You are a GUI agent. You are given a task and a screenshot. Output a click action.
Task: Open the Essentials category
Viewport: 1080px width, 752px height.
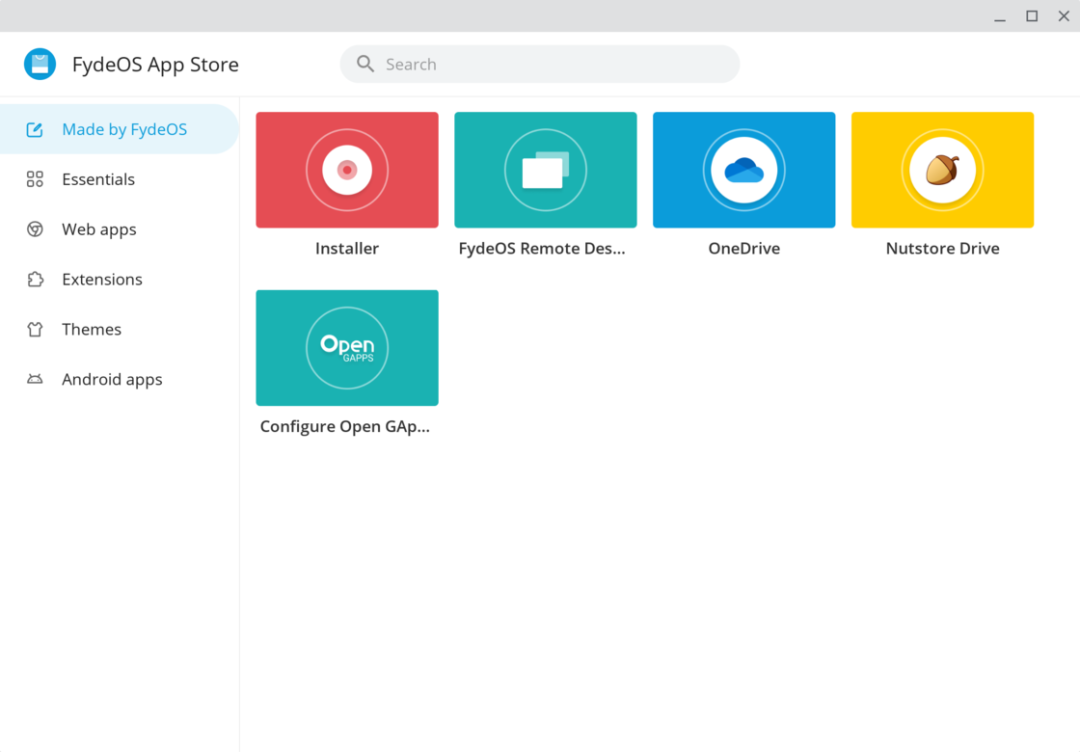pos(119,180)
